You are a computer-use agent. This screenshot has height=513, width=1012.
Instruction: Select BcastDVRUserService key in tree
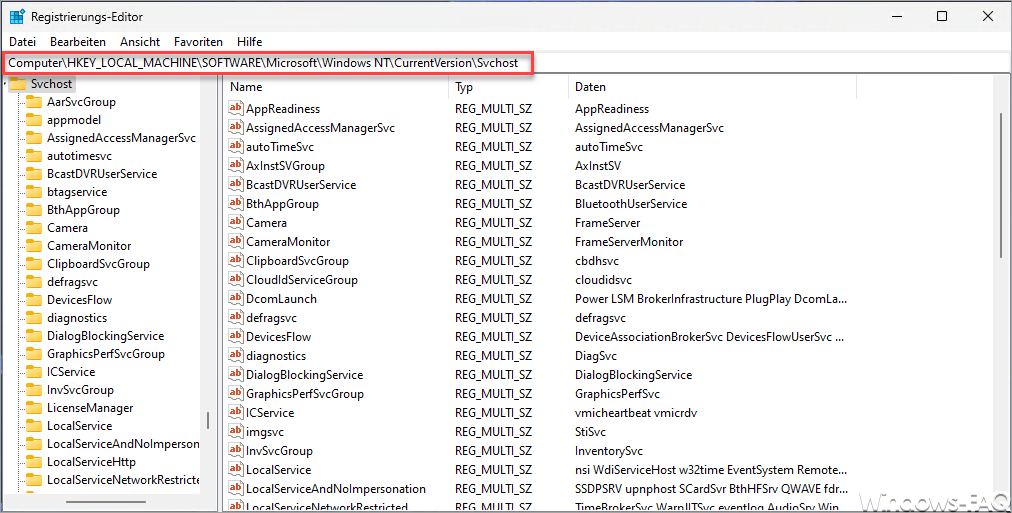coord(102,174)
